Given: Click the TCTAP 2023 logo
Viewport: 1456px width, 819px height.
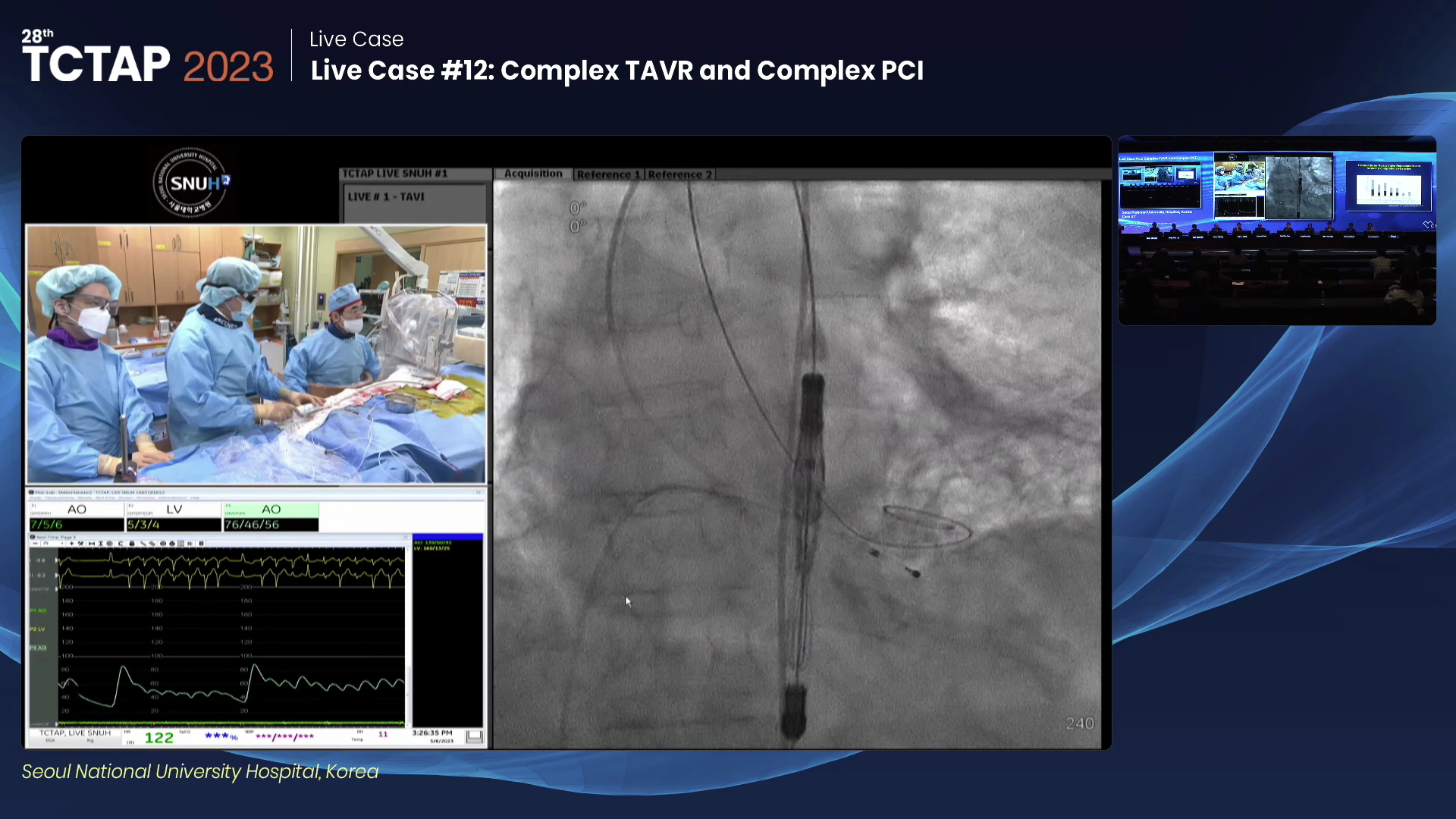Looking at the screenshot, I should (147, 58).
